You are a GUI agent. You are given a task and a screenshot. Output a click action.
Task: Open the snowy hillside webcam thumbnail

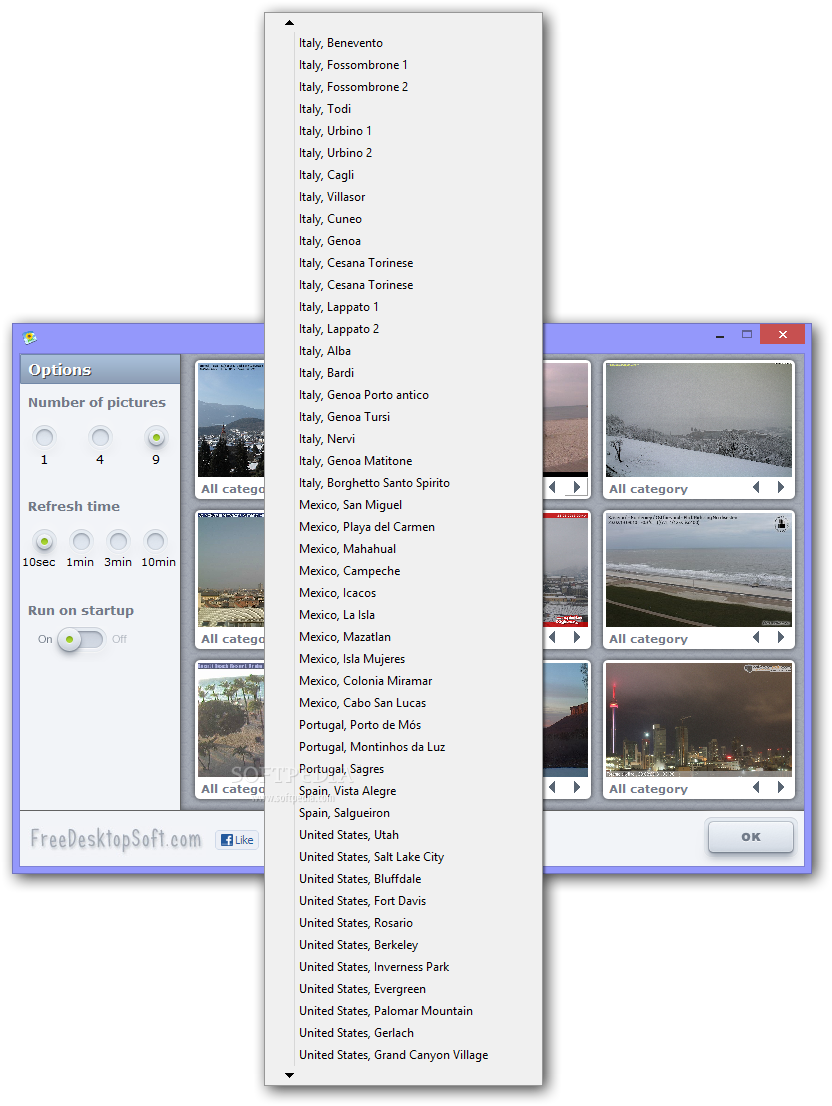click(699, 420)
